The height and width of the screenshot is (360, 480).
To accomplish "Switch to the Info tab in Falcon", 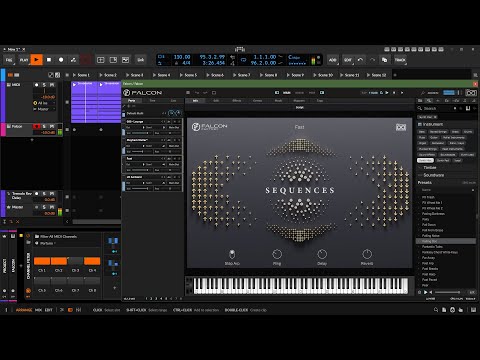I will coord(195,100).
